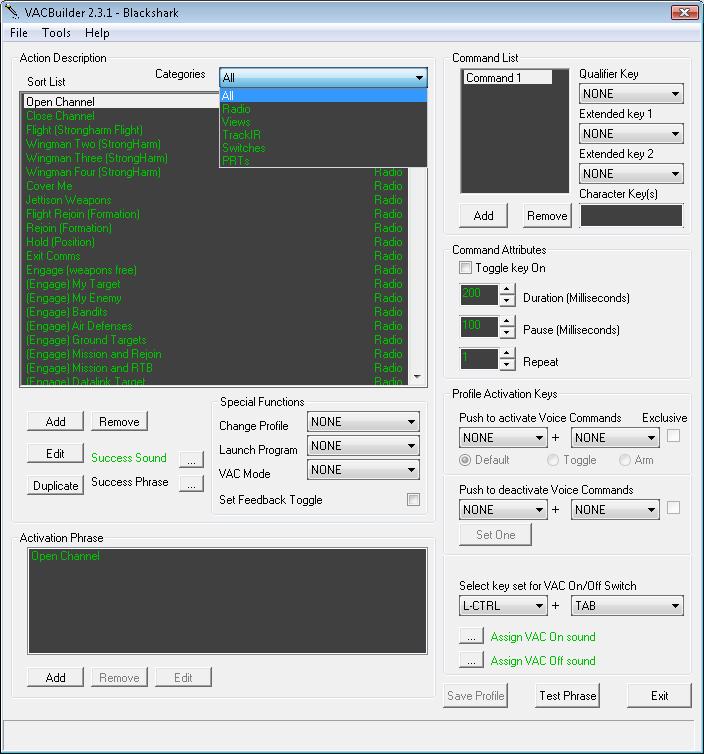Select Jettison Weapons in the action list
Viewport: 704px width, 754px height.
(68, 200)
